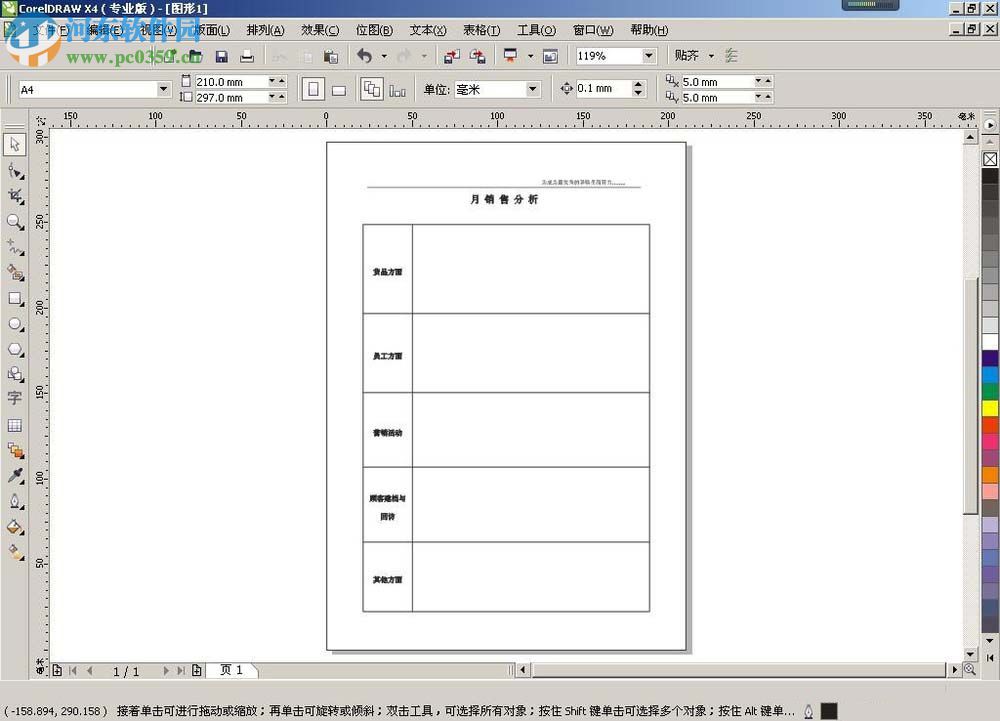1000x721 pixels.
Task: Switch page orientation to landscape
Action: tap(337, 89)
